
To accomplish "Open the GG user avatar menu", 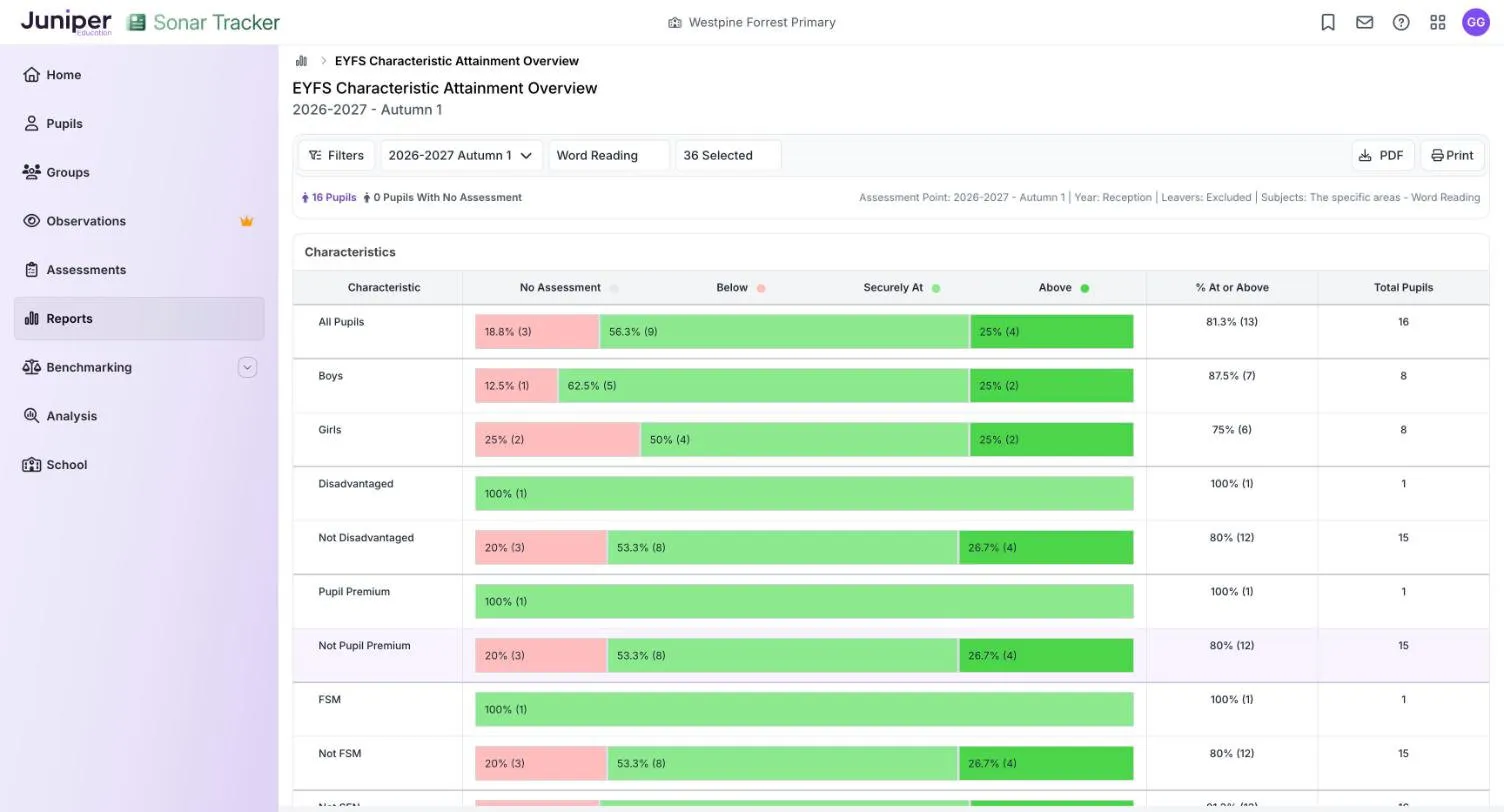I will (1476, 22).
